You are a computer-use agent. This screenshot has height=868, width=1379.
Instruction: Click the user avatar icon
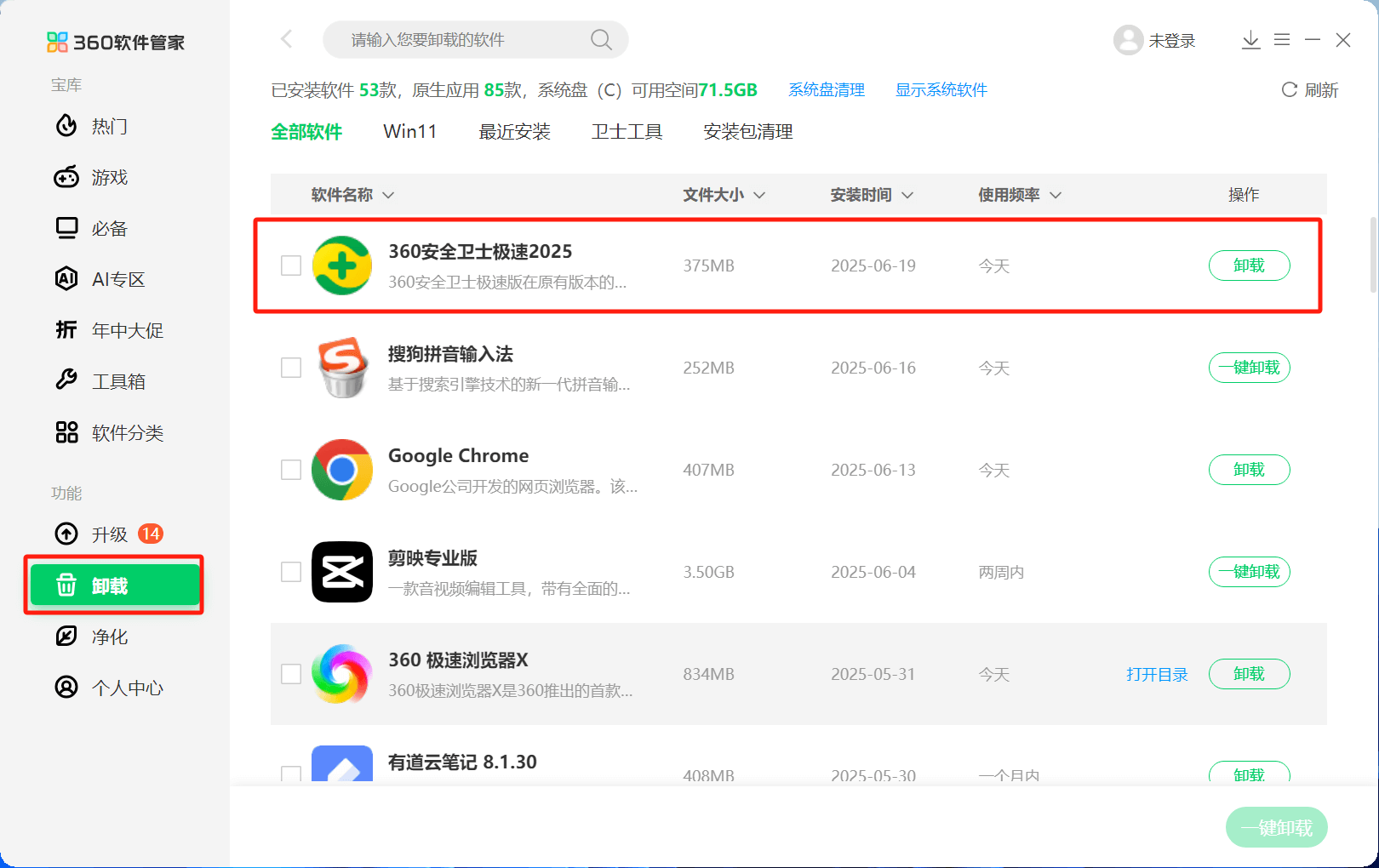click(x=1128, y=40)
